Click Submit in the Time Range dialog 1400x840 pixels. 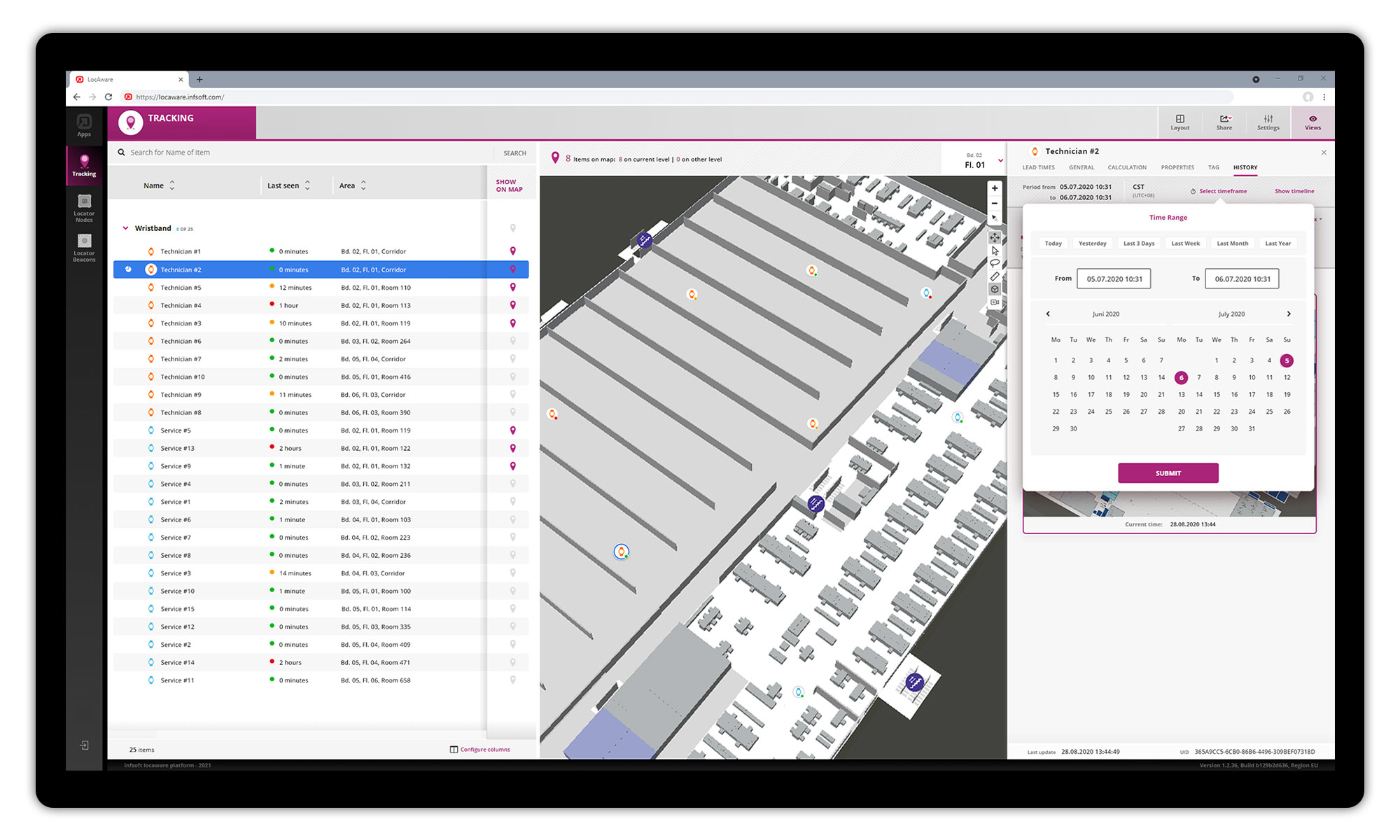pos(1168,472)
